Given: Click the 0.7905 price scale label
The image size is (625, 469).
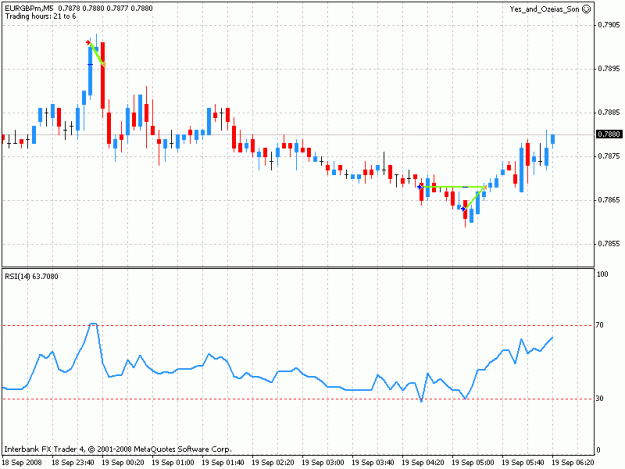Looking at the screenshot, I should (609, 25).
